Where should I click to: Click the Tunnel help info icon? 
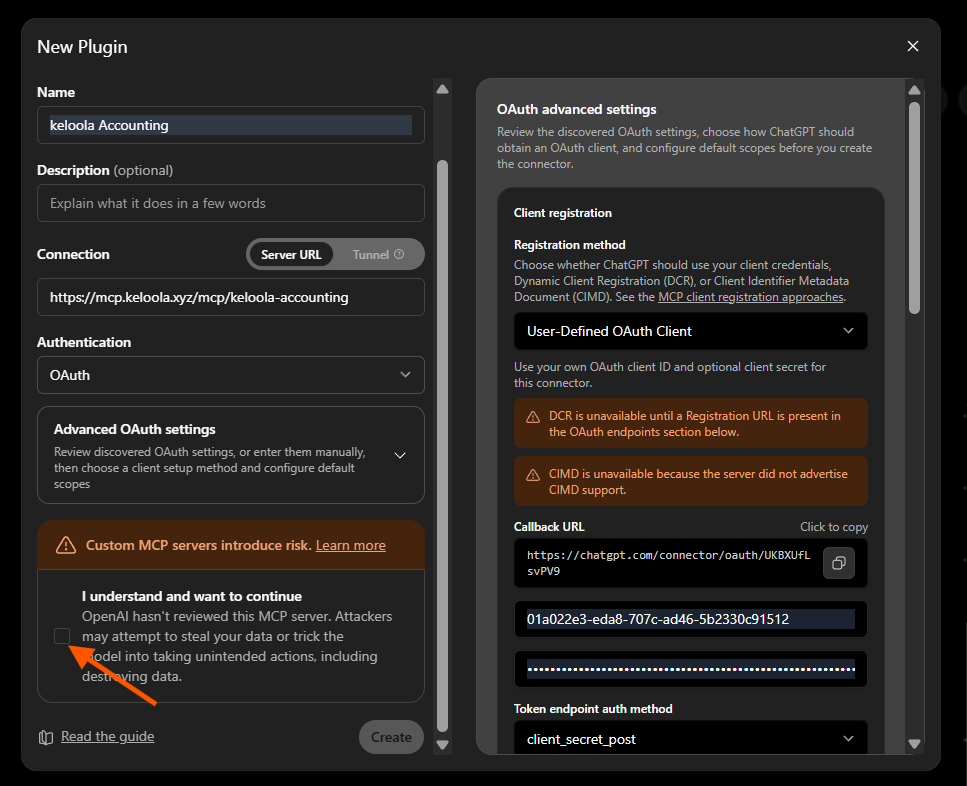(400, 254)
